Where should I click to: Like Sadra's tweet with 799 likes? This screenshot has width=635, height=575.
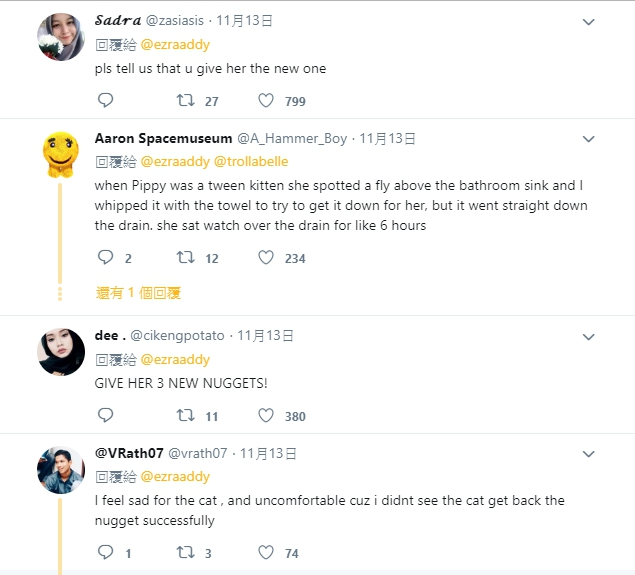266,100
